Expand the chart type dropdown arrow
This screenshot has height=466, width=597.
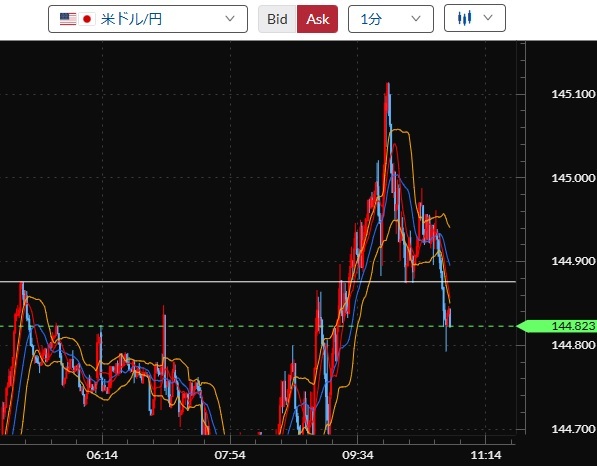(x=488, y=18)
